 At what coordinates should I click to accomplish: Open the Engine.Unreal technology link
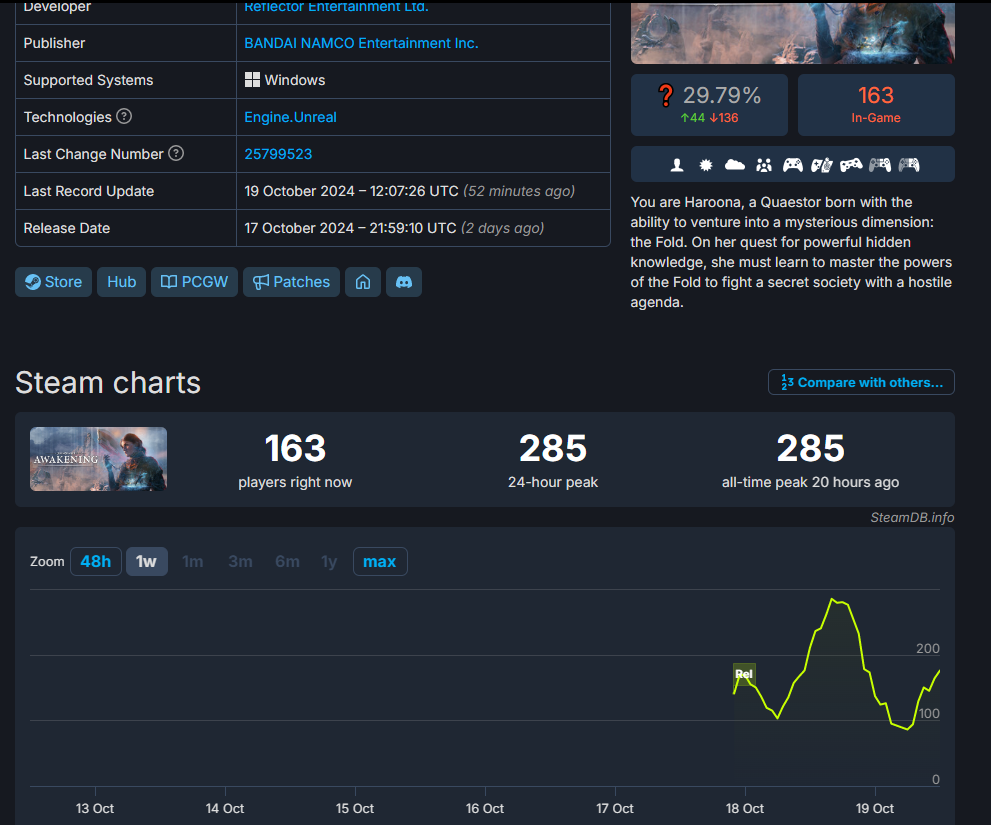290,117
